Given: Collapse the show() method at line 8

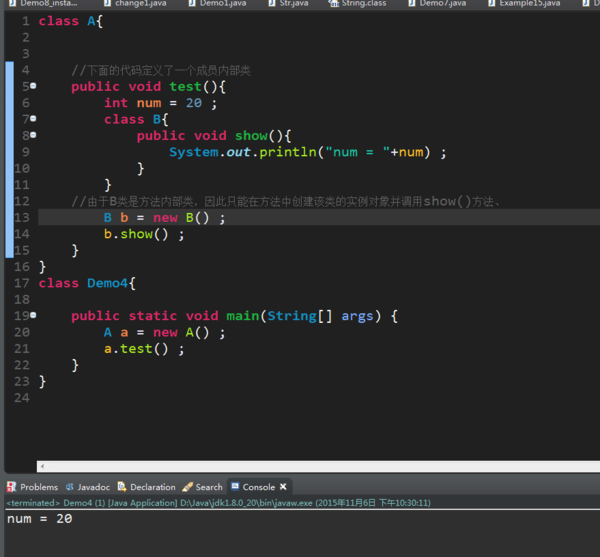Looking at the screenshot, I should [x=33, y=135].
